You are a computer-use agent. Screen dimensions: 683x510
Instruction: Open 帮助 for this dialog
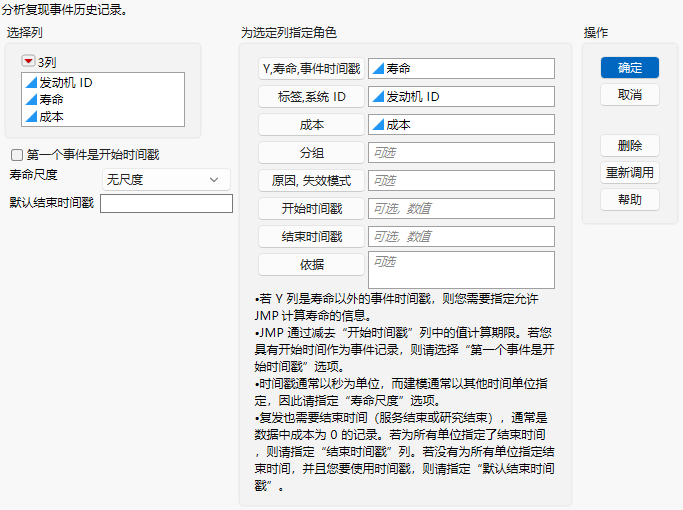click(629, 199)
